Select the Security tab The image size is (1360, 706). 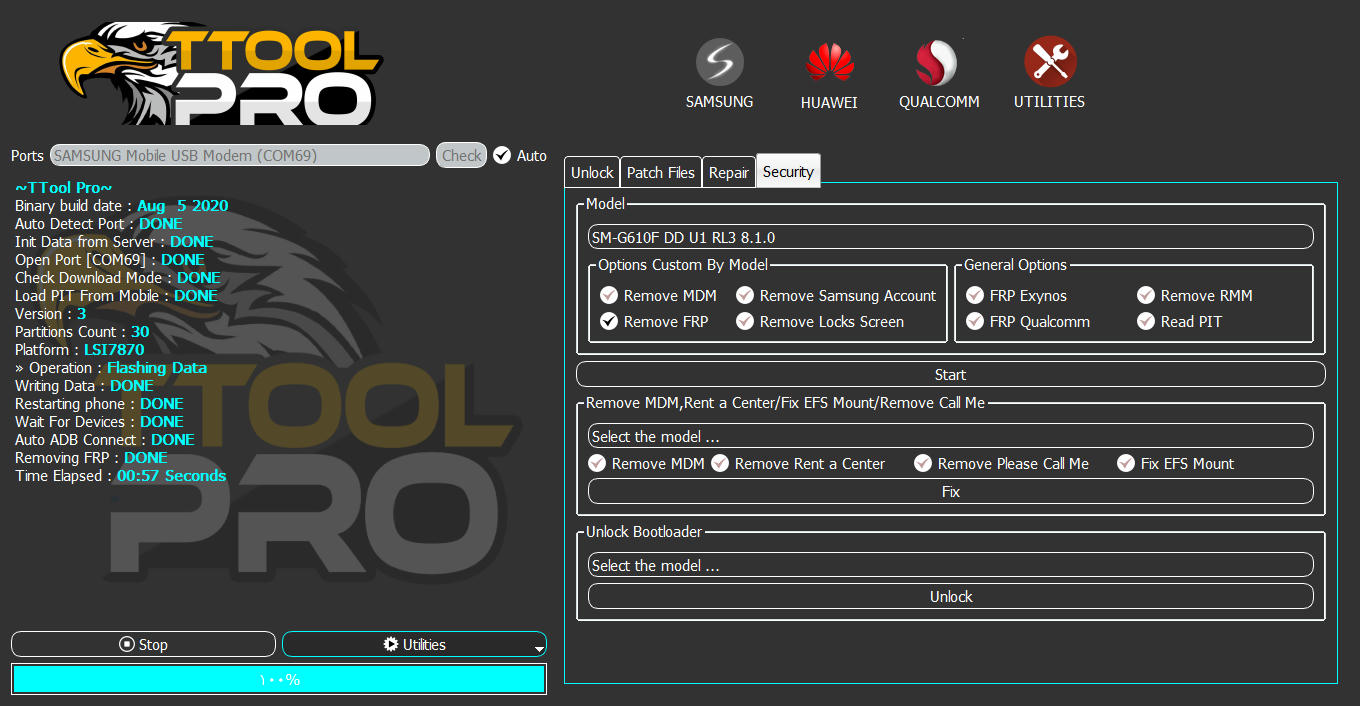(788, 171)
